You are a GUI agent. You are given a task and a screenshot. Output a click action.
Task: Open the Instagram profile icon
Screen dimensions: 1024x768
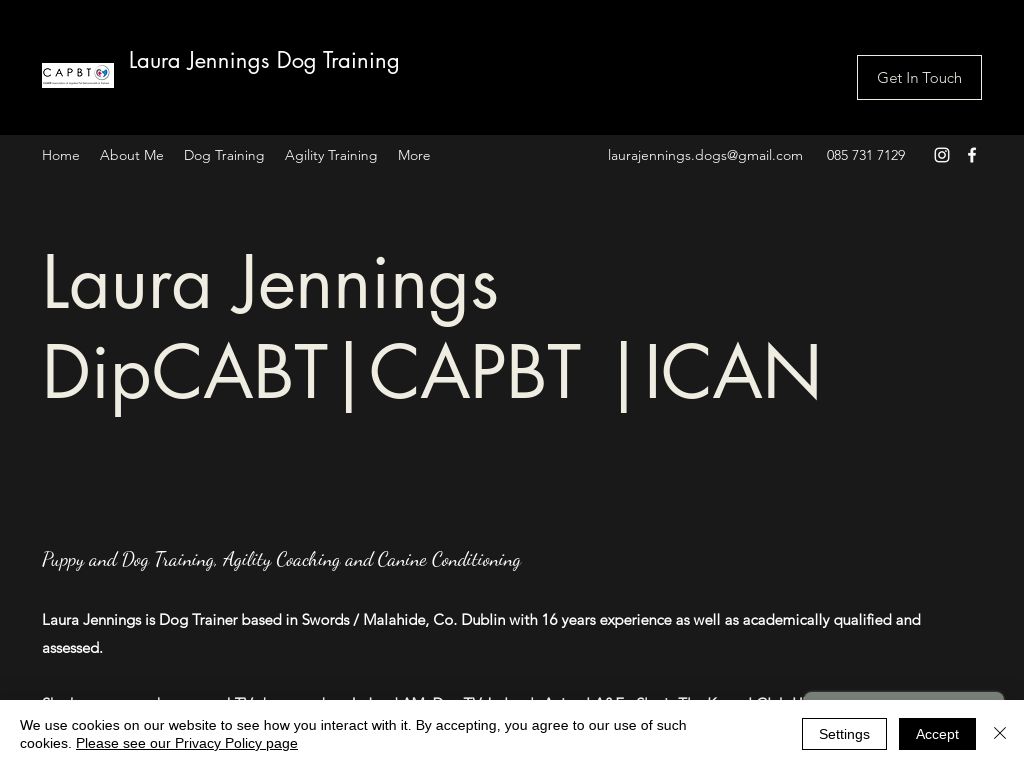(941, 155)
